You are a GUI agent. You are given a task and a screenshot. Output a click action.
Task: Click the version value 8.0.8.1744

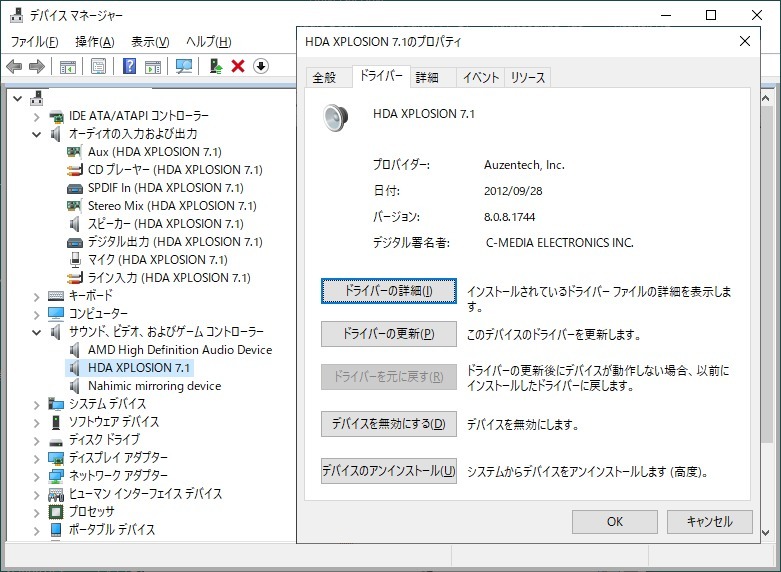point(510,217)
